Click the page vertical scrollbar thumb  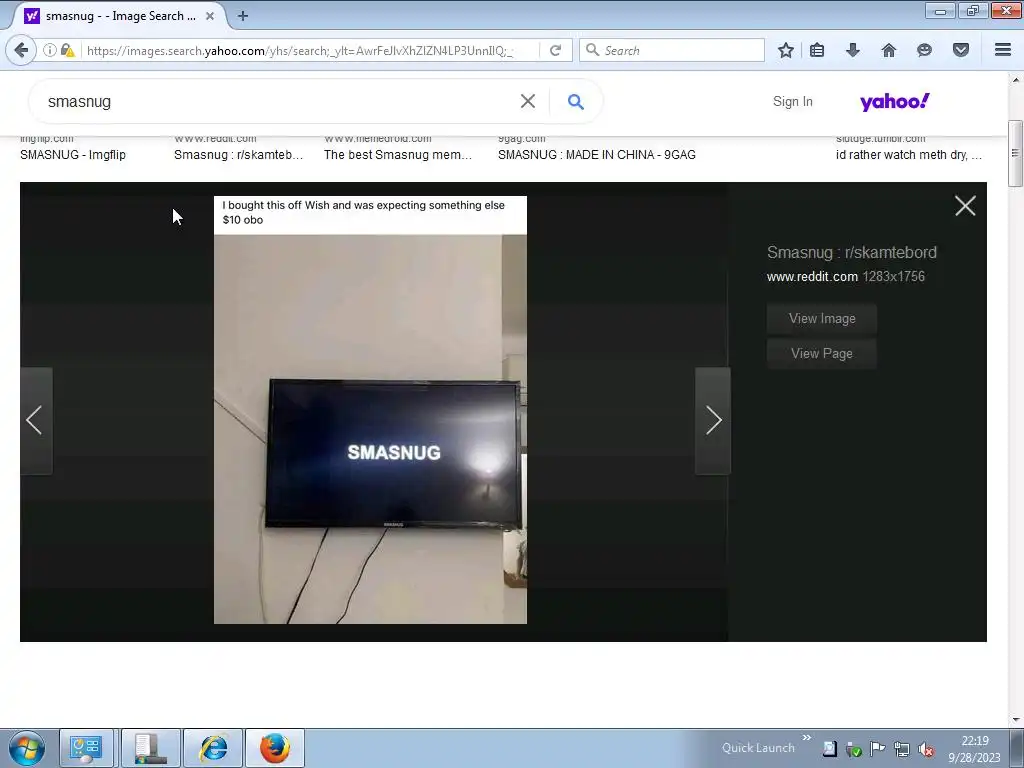tap(1015, 153)
